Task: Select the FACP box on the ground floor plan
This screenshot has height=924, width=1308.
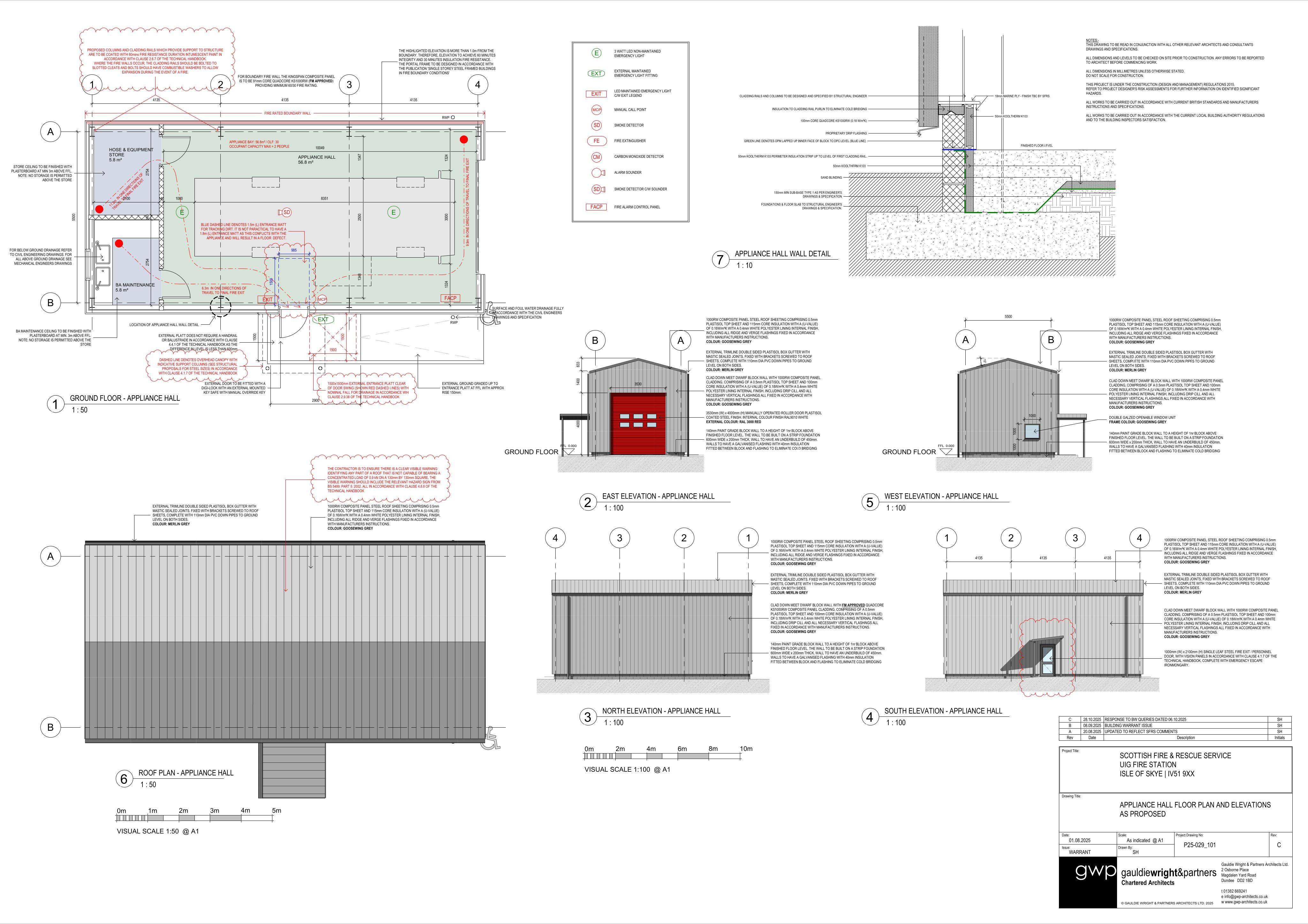Action: [x=450, y=298]
